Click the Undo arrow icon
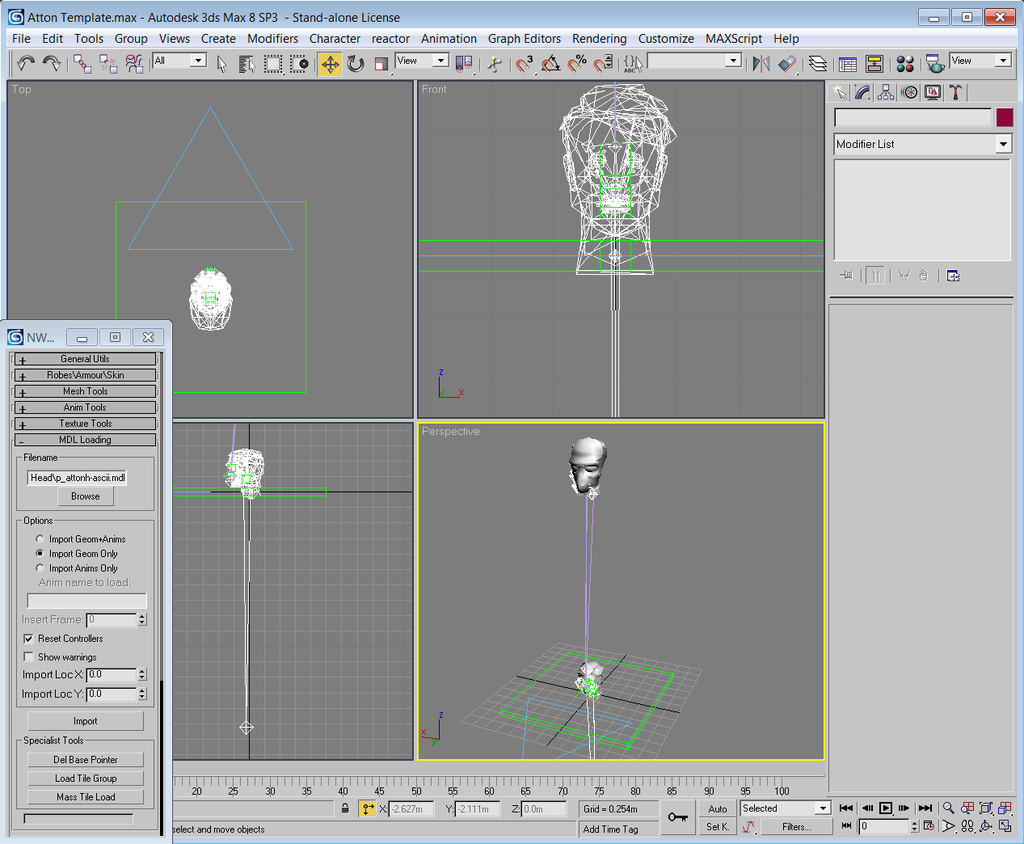 [26, 63]
